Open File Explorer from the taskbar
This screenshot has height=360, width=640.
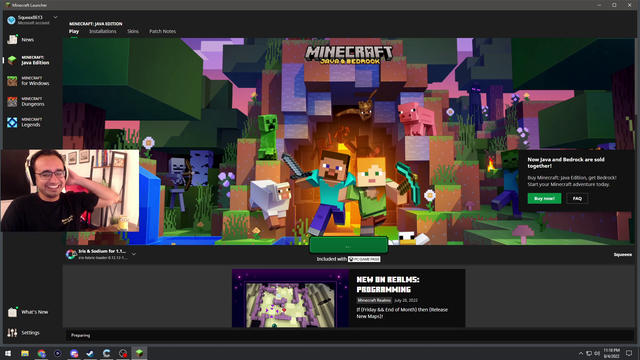pos(25,353)
